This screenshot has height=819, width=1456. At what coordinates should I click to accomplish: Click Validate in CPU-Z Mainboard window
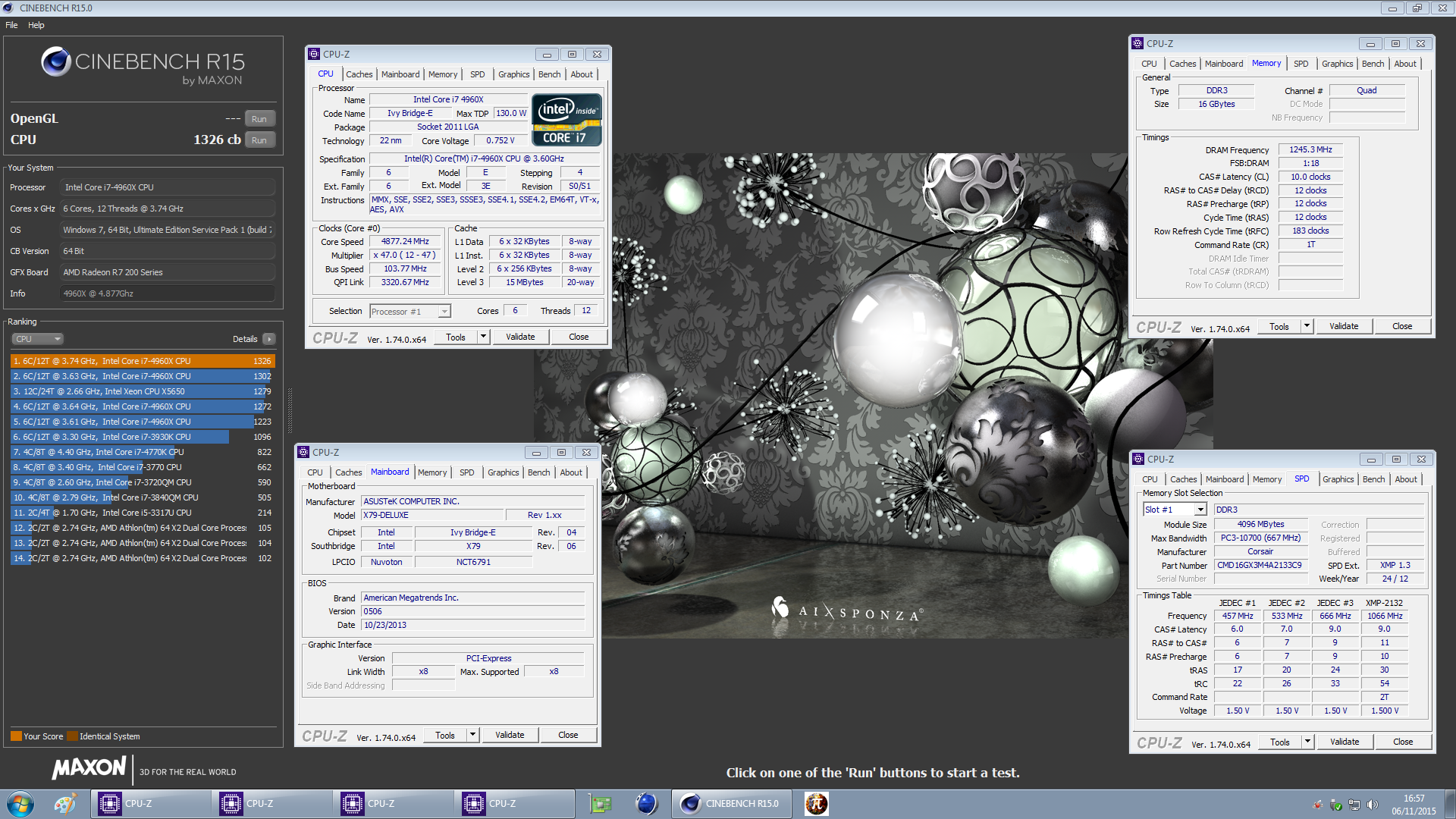[x=510, y=735]
